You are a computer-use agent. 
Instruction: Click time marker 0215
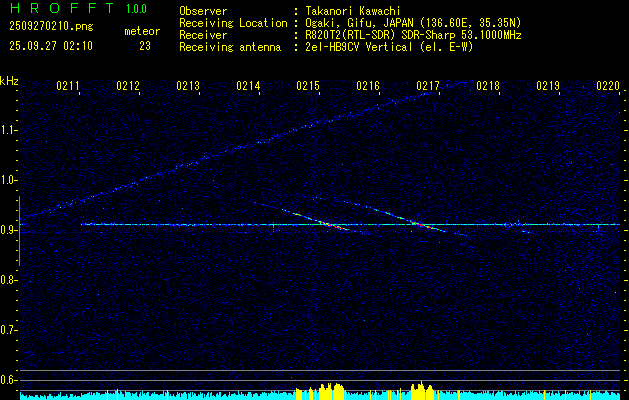pos(308,85)
